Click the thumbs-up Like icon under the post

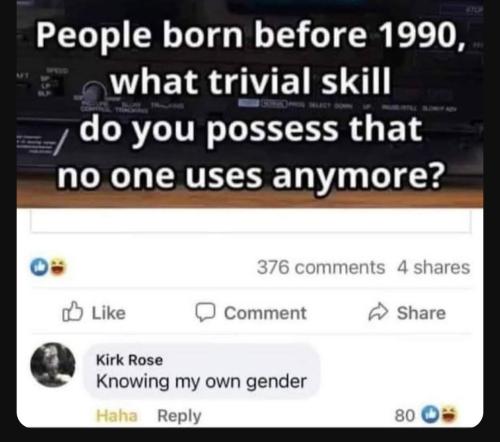click(x=72, y=311)
